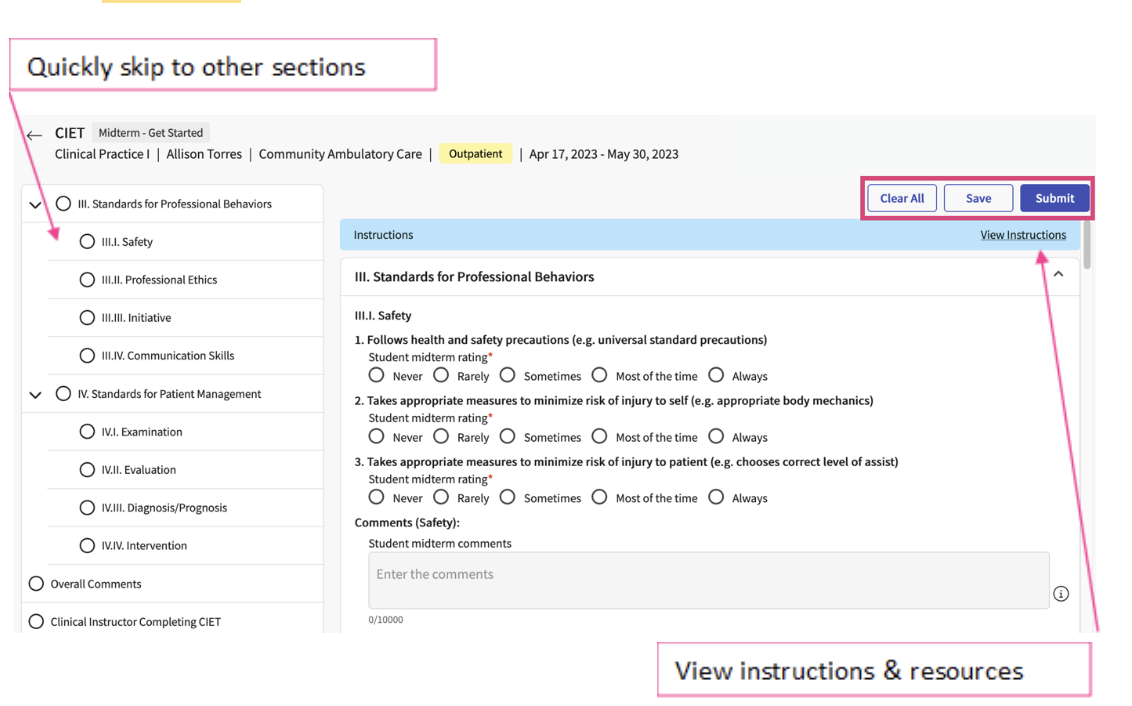This screenshot has height=706, width=1132.
Task: Click the info icon beside comments box
Action: click(x=1061, y=594)
